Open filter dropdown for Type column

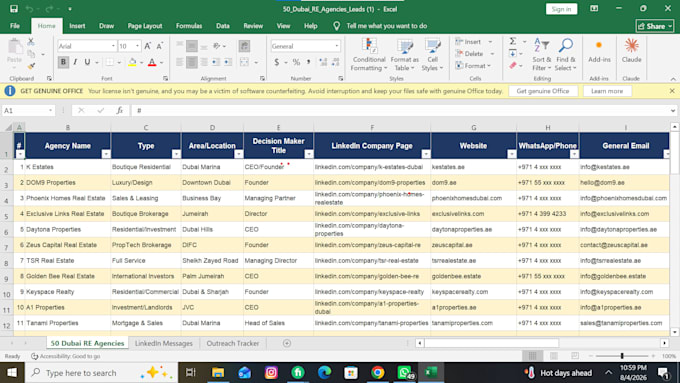[x=176, y=154]
